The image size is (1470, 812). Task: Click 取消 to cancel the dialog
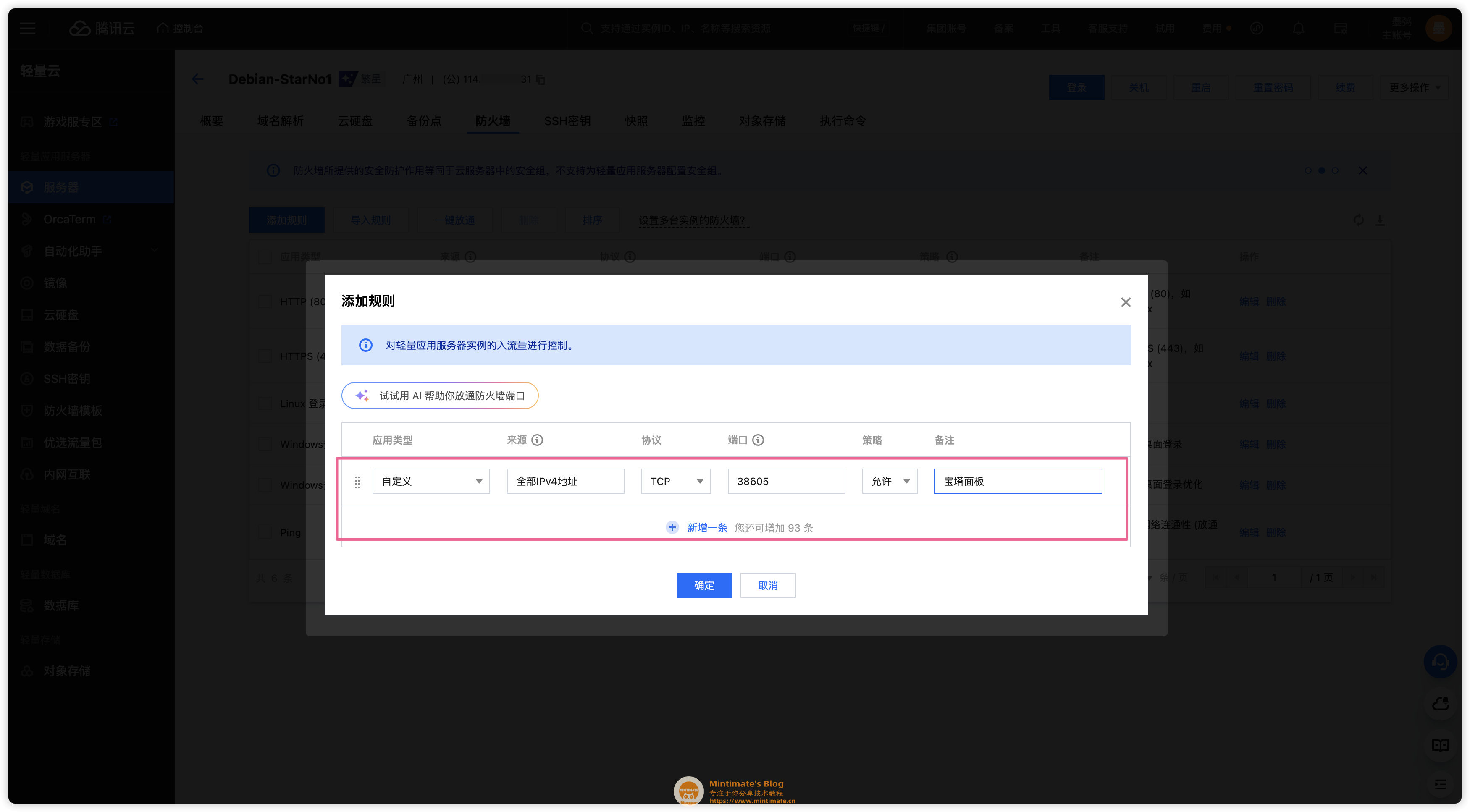pyautogui.click(x=767, y=585)
